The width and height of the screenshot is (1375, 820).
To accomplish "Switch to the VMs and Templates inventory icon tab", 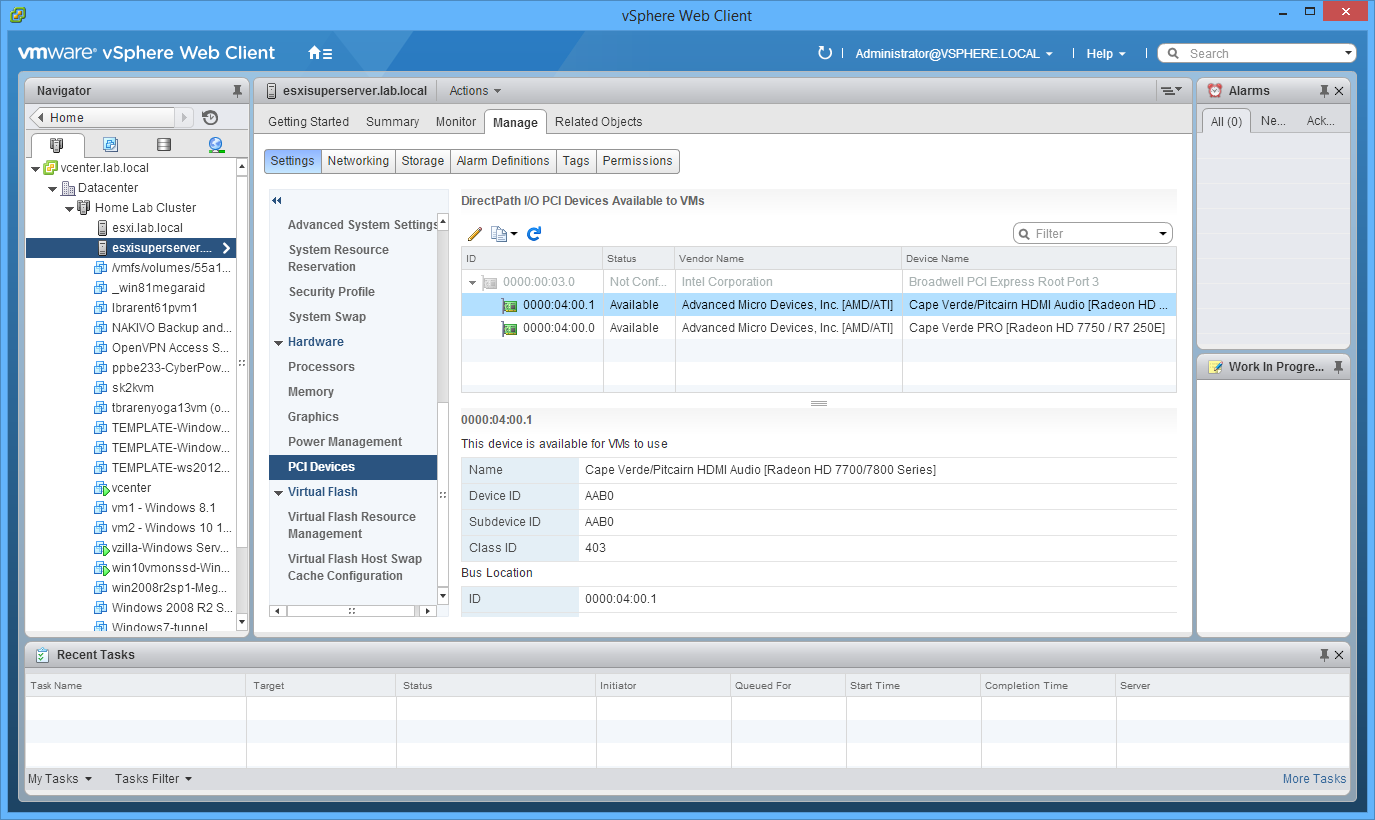I will pos(111,145).
